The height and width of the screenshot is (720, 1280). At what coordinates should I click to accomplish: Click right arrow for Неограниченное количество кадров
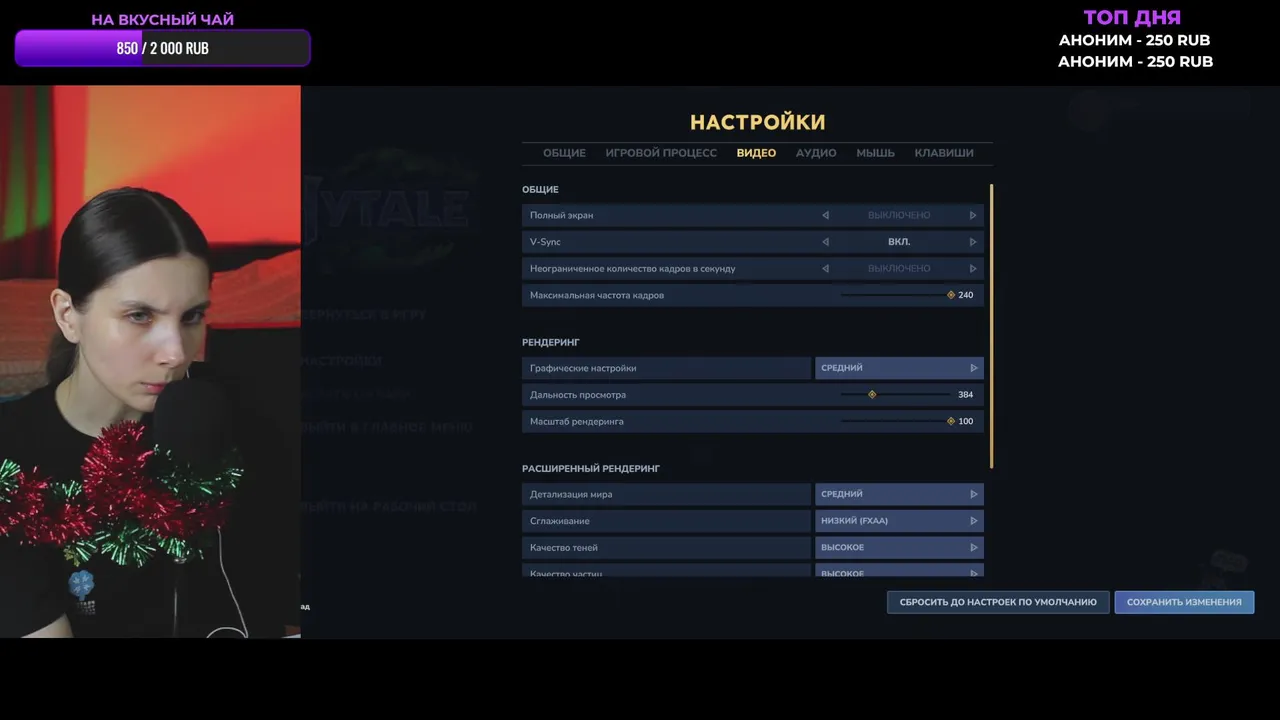(x=973, y=268)
